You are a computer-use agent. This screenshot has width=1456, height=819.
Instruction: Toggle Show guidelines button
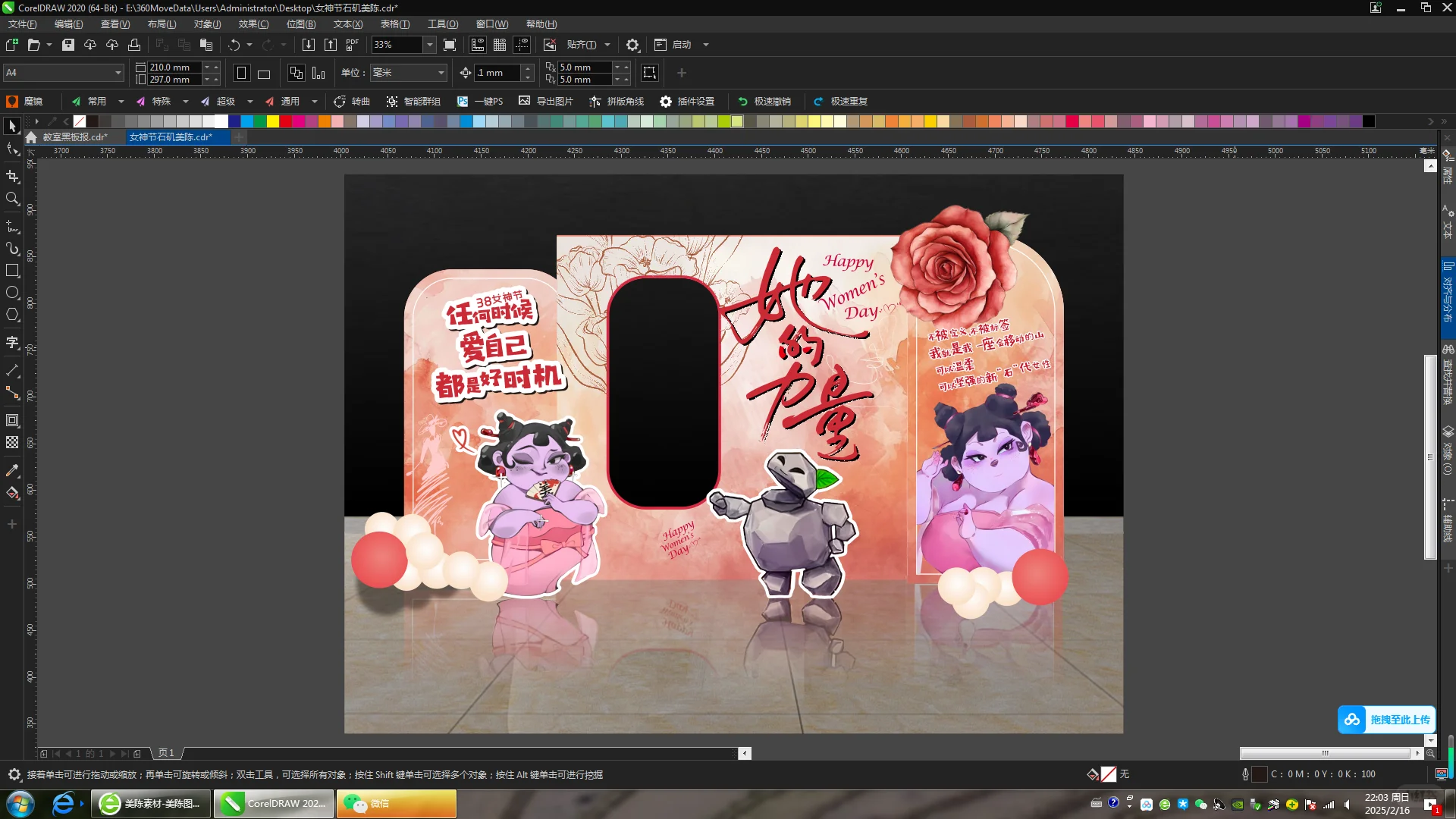tap(522, 45)
